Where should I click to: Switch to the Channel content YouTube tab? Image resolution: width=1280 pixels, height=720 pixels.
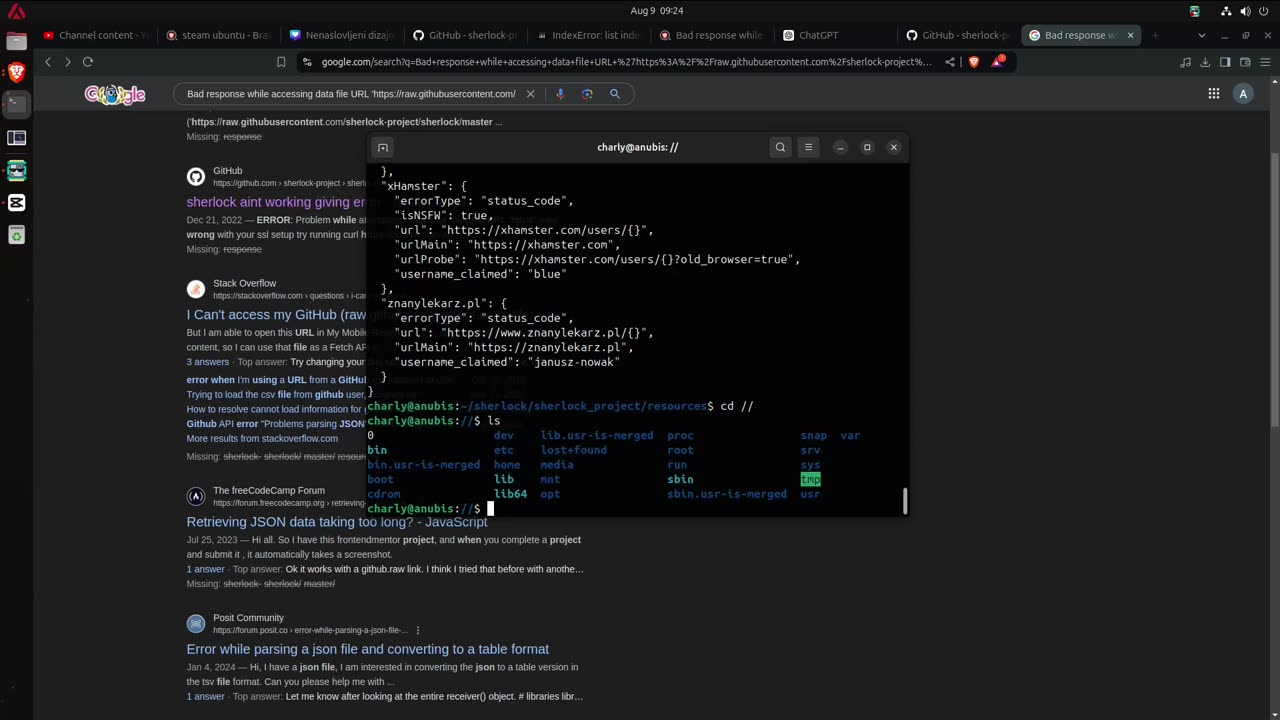(x=95, y=35)
